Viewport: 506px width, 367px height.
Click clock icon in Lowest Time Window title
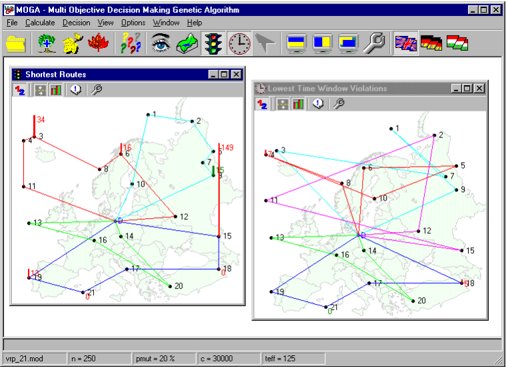tap(260, 88)
